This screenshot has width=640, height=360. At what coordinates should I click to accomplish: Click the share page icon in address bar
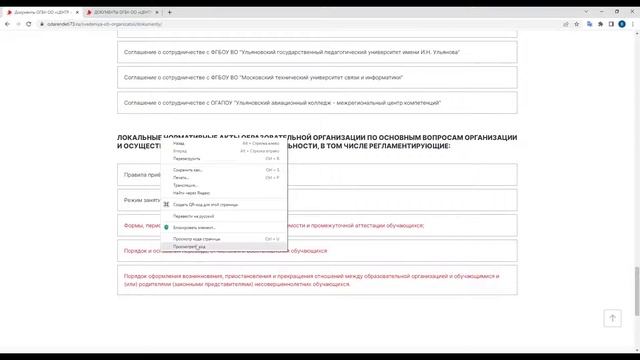(566, 24)
